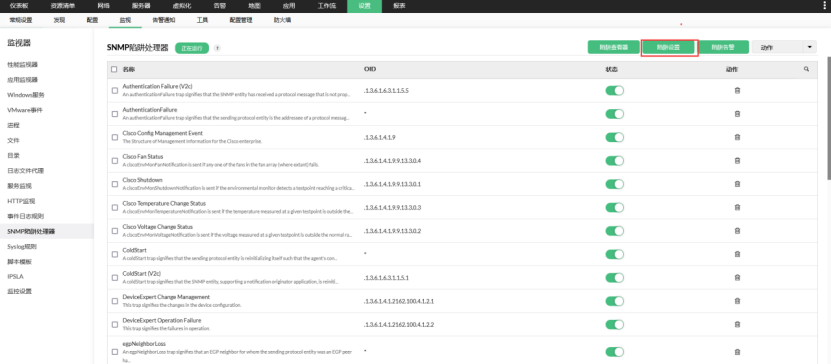This screenshot has height=364, width=831.
Task: Check the Authentication Failure (V2c) row checkbox
Action: click(114, 91)
